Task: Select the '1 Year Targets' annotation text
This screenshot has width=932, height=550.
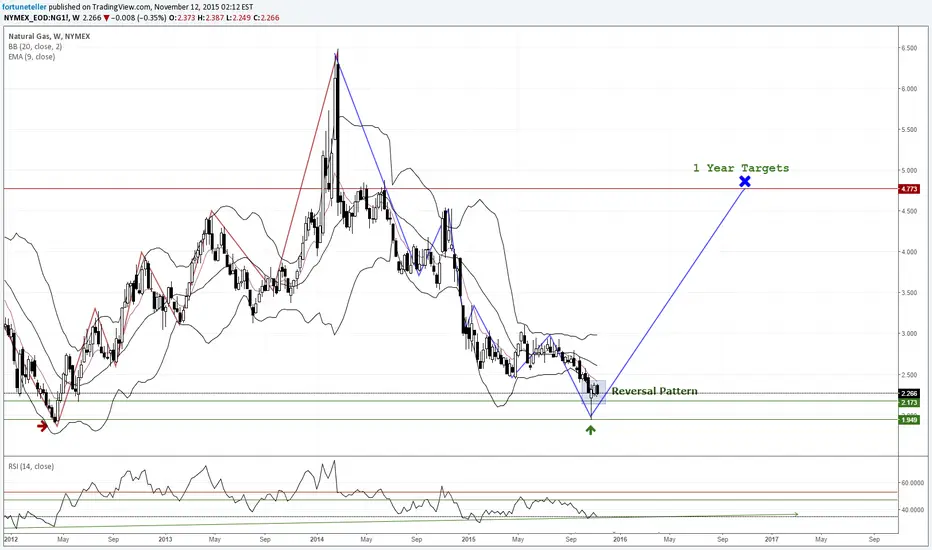Action: [x=741, y=168]
